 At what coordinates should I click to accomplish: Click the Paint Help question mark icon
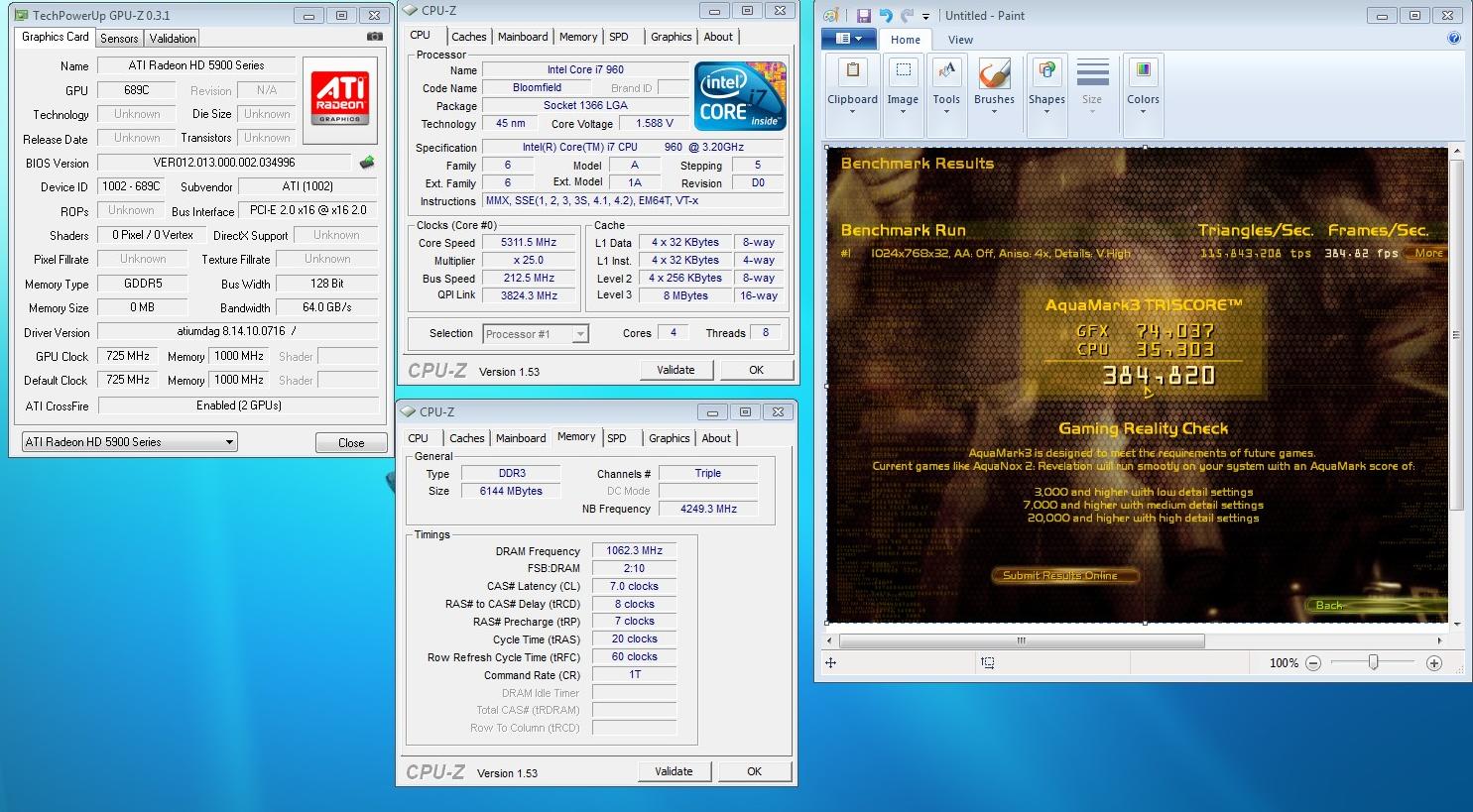(1454, 39)
